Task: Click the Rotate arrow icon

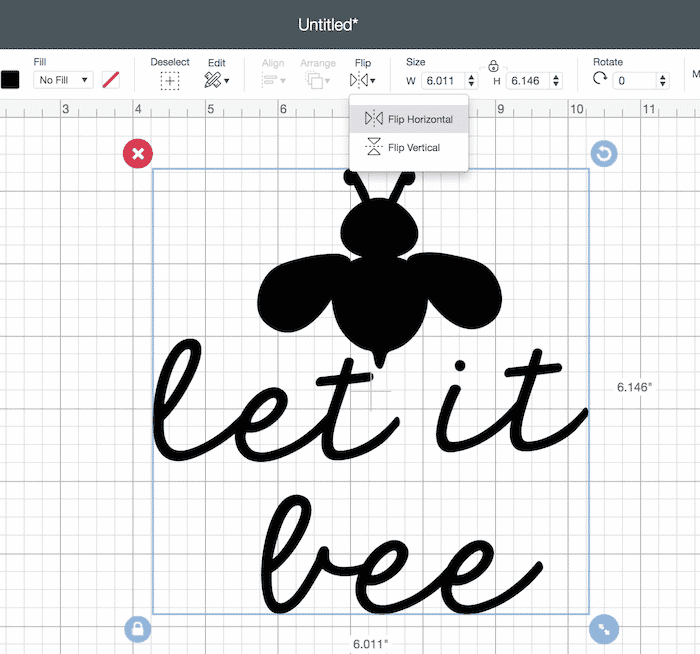Action: tap(600, 79)
